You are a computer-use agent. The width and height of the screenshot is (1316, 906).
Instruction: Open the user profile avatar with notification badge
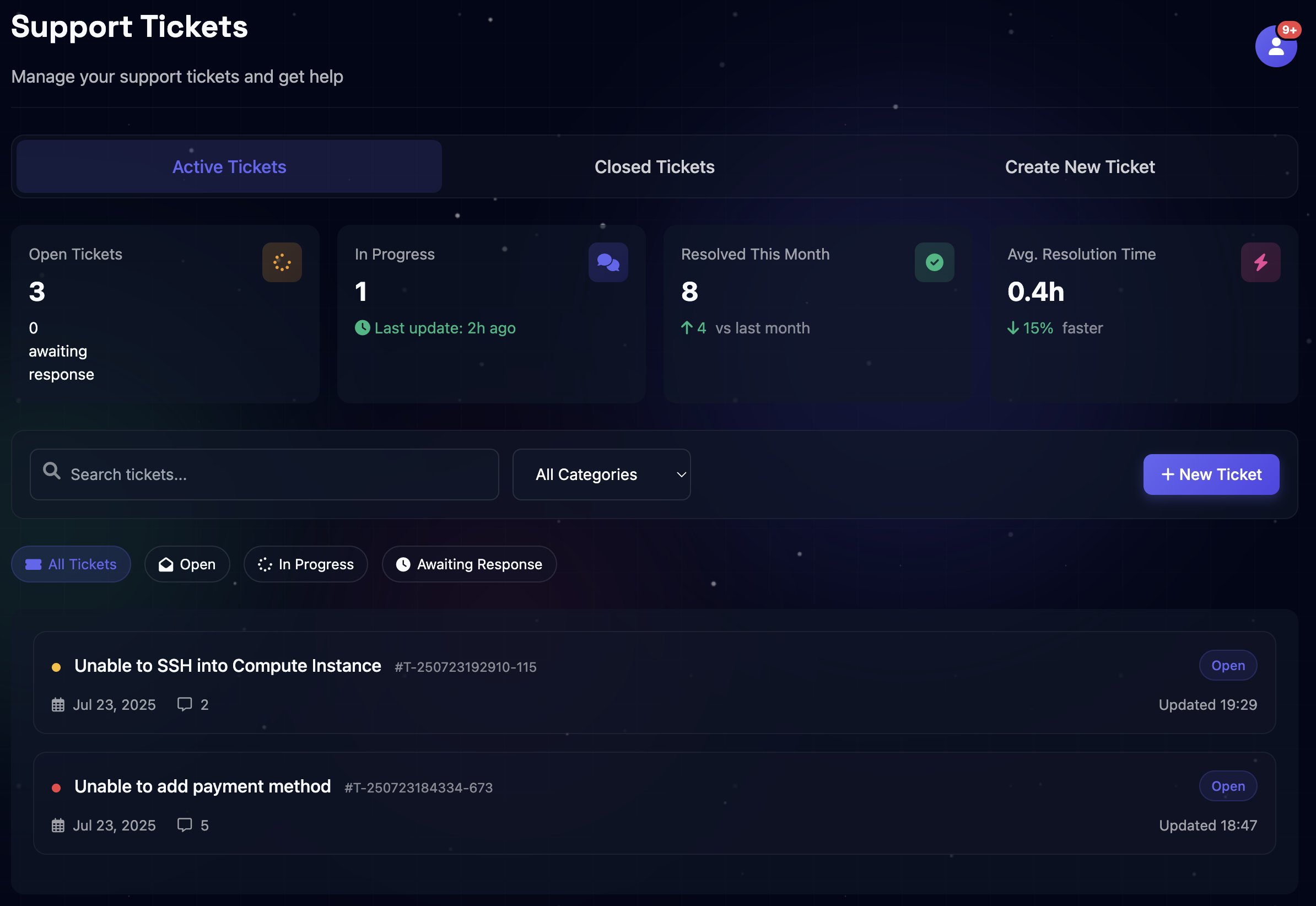1276,46
